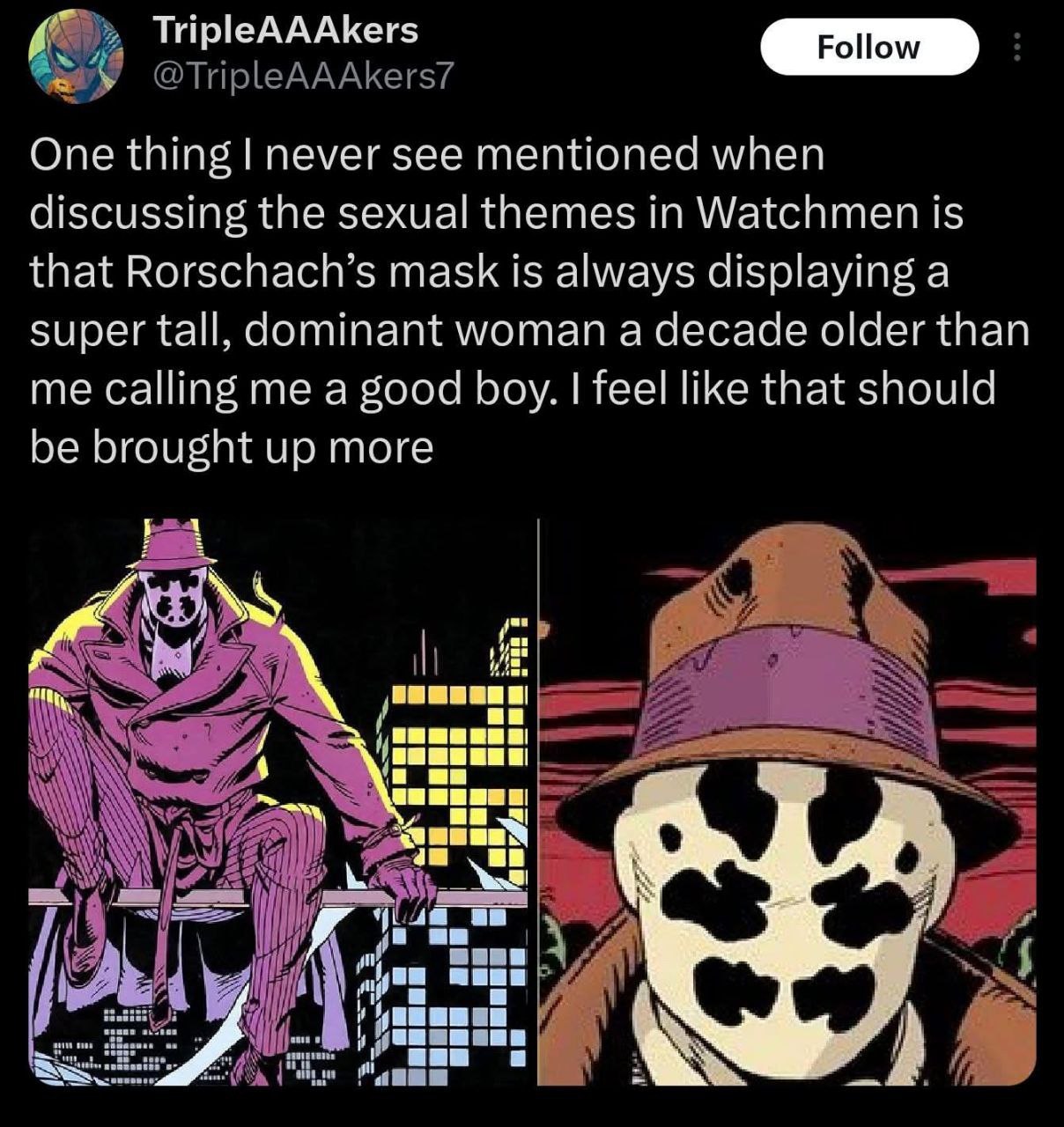Screen dimensions: 1064x1127
Task: Click the word Watchmen in the tweet
Action: click(x=822, y=214)
